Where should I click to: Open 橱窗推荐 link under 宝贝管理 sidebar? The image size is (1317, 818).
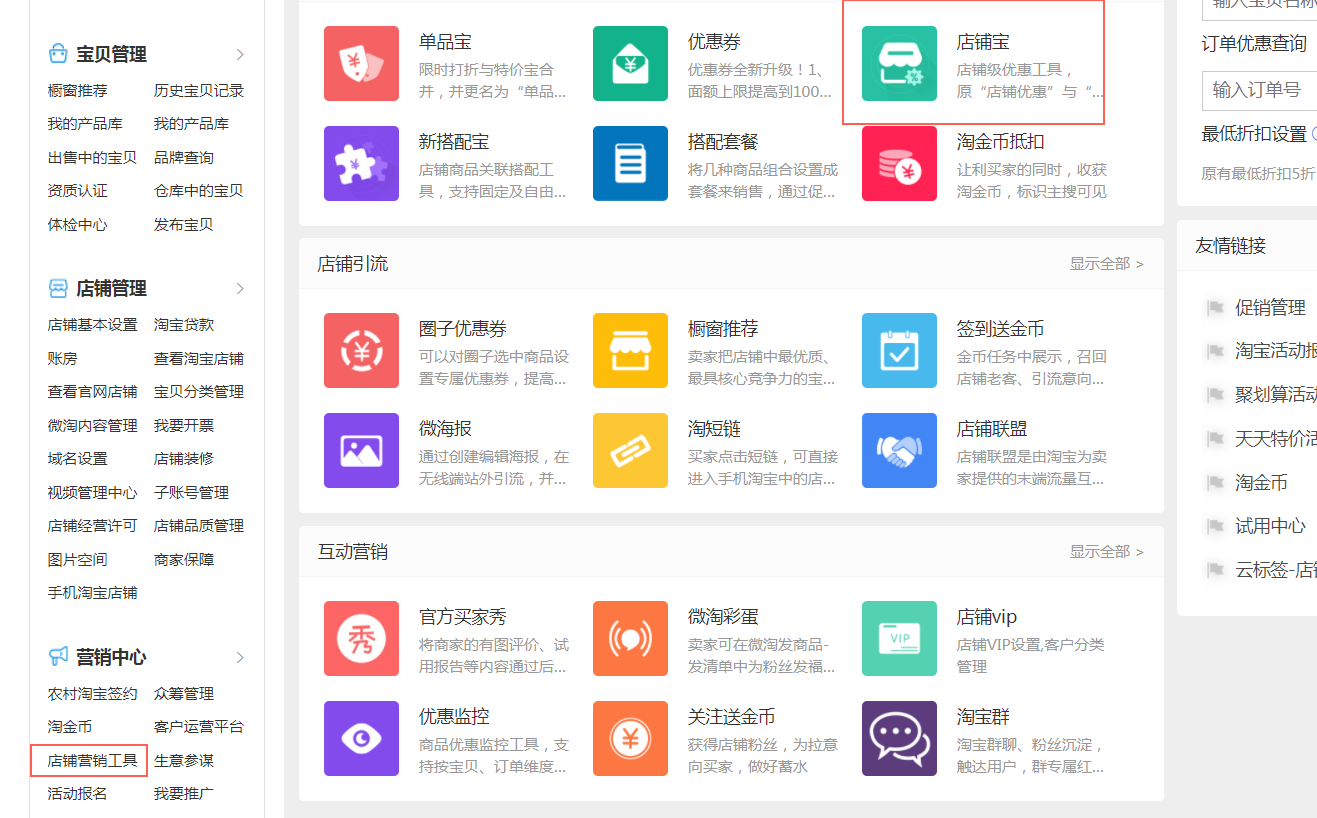click(x=78, y=91)
